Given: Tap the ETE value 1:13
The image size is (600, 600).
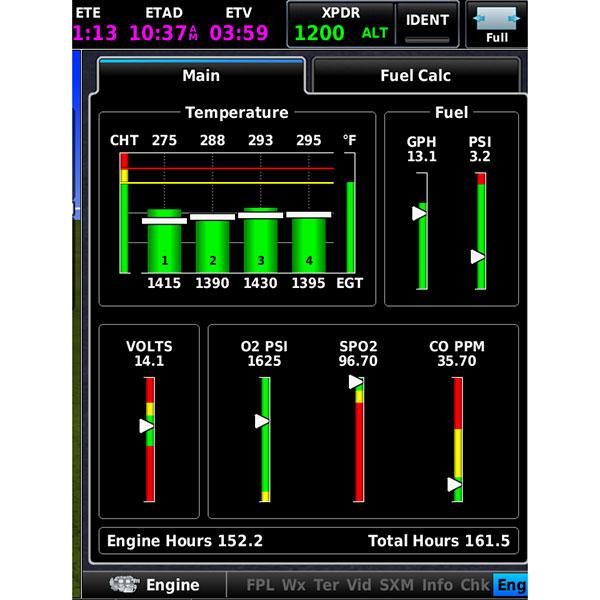Looking at the screenshot, I should [x=95, y=33].
